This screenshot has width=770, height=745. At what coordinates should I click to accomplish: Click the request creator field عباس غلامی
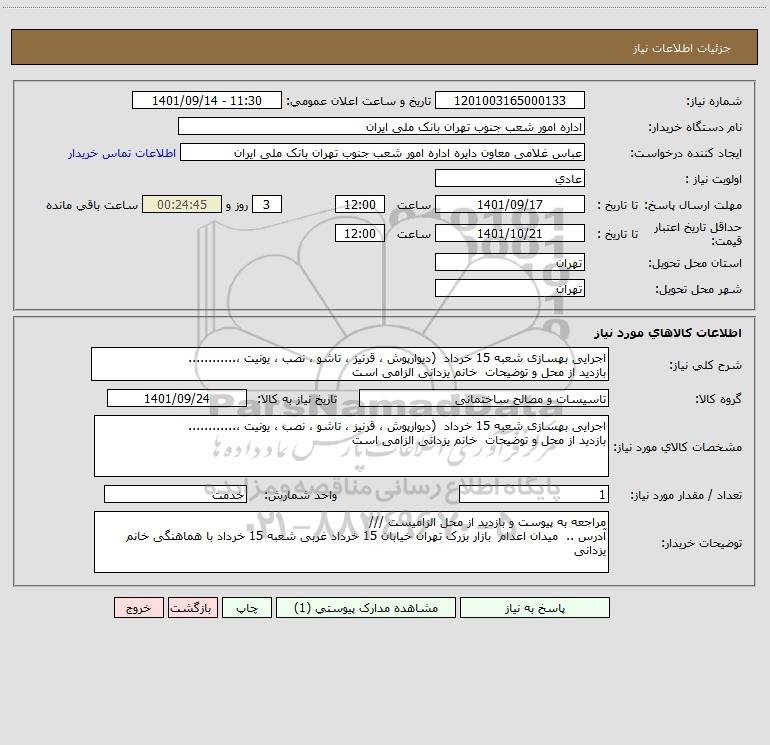click(x=383, y=152)
